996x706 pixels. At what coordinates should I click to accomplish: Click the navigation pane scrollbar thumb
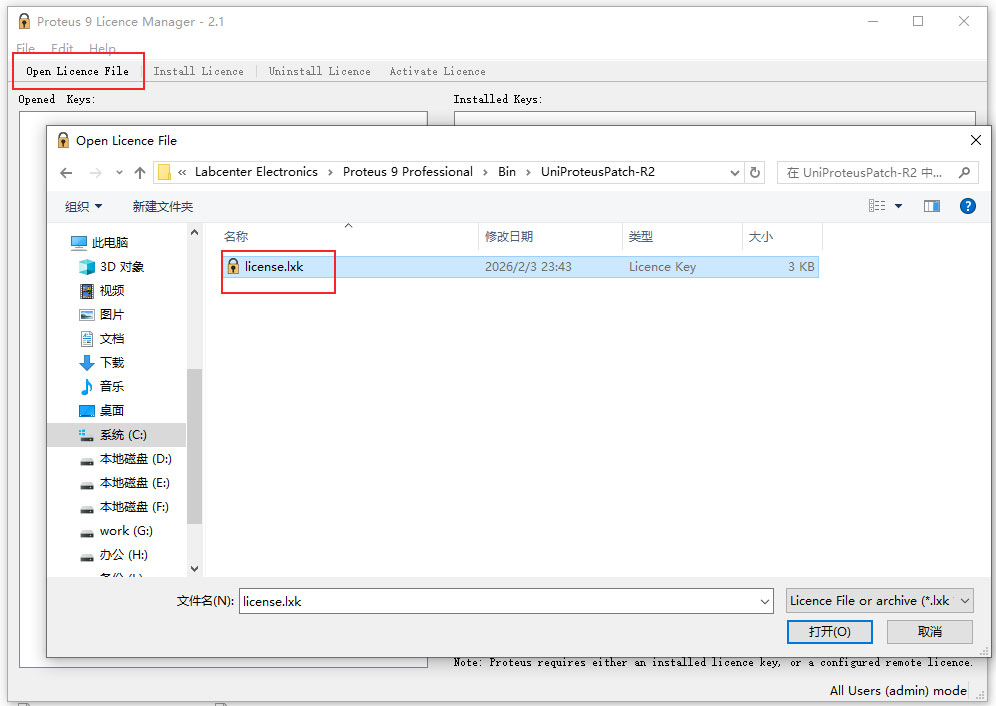(194, 445)
